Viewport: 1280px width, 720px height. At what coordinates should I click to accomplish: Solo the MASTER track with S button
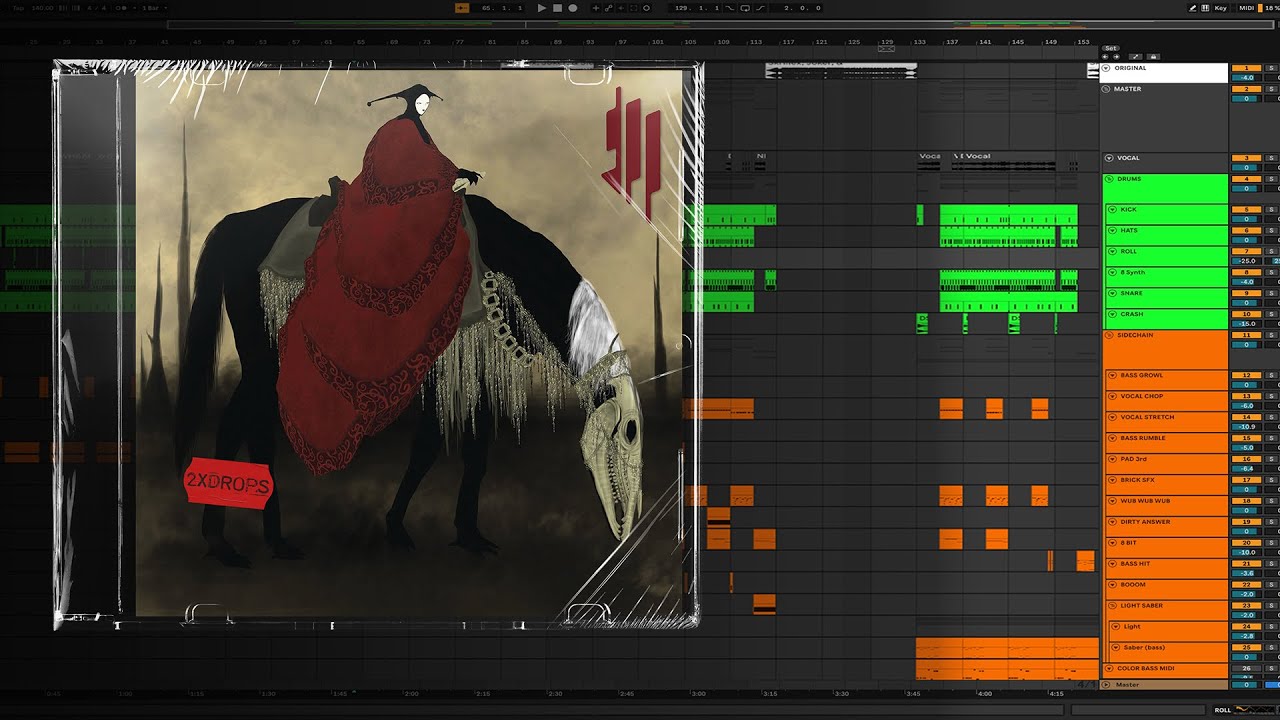coord(1271,89)
